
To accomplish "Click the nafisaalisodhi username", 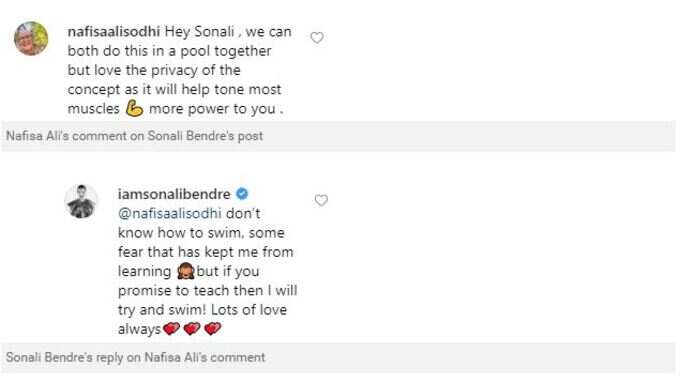I will 114,32.
